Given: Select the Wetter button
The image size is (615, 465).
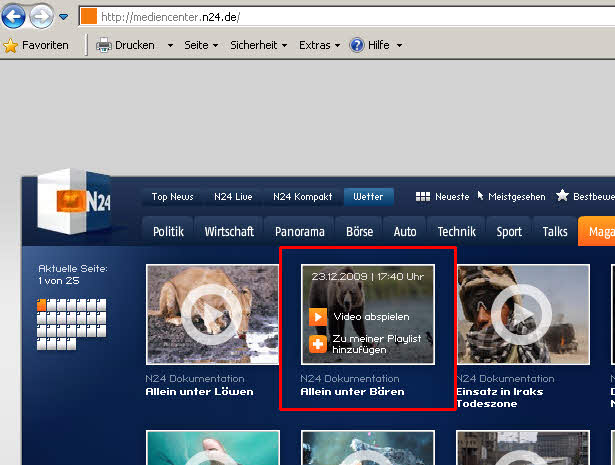Looking at the screenshot, I should tap(368, 197).
